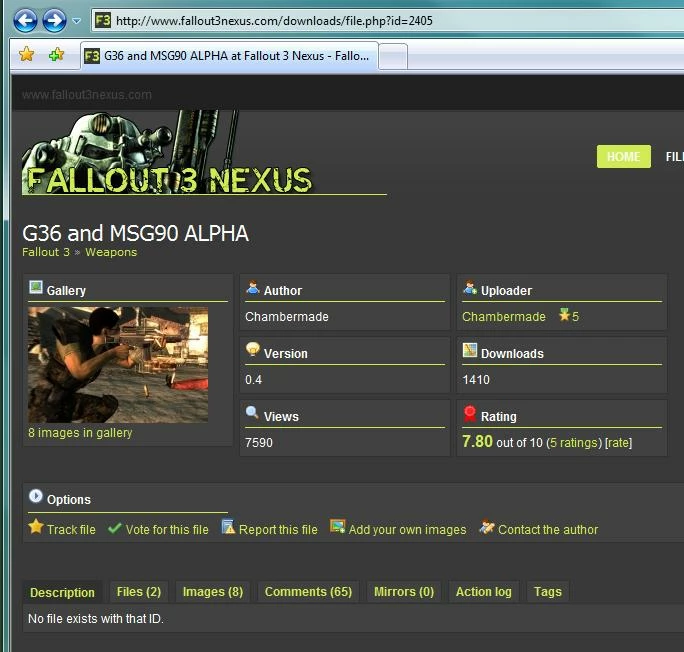Select the G36 and MSG90 ALPHA browser tab

pyautogui.click(x=229, y=56)
